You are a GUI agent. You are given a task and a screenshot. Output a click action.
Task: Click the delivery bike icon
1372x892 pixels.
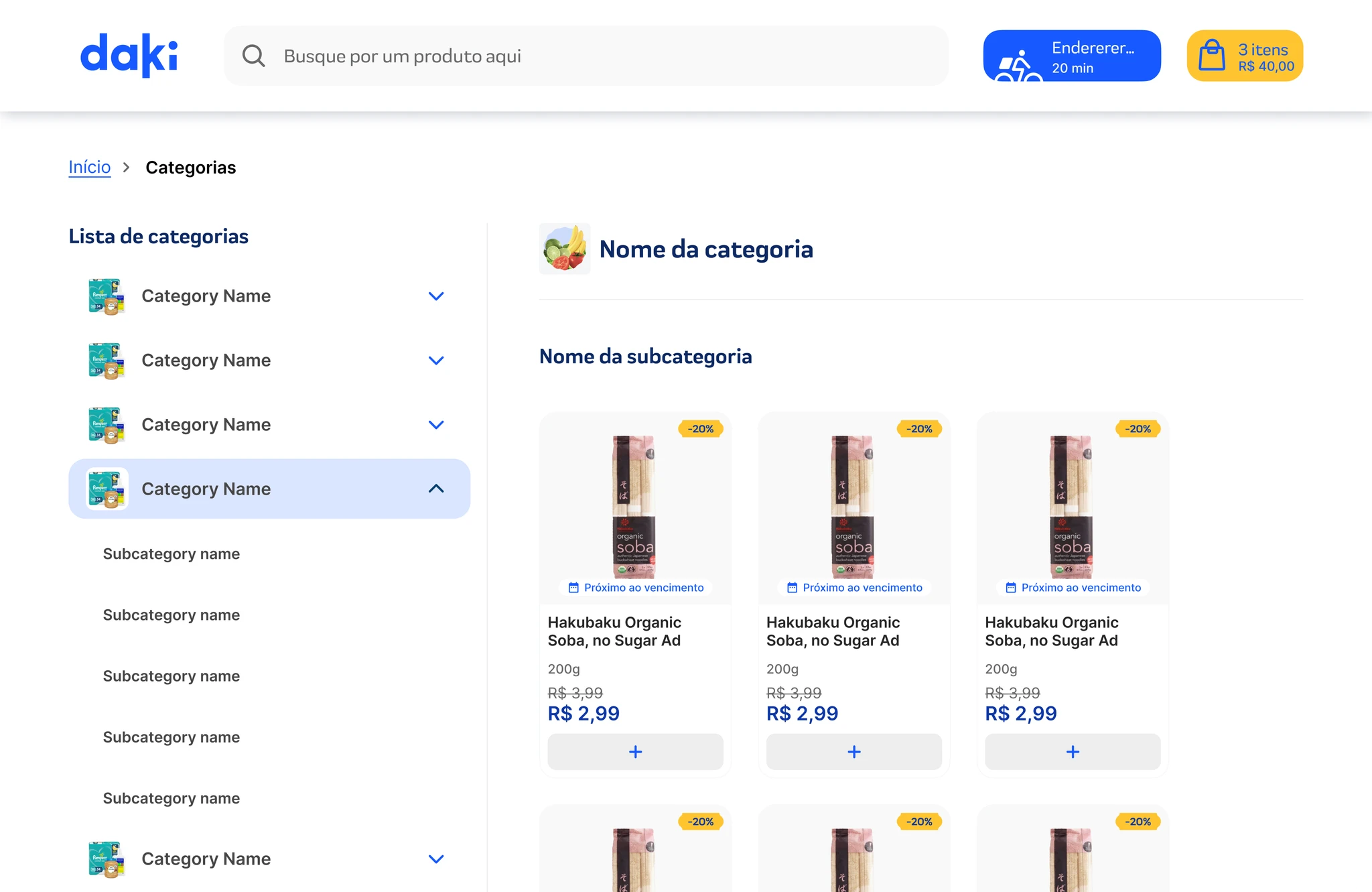click(x=1018, y=66)
